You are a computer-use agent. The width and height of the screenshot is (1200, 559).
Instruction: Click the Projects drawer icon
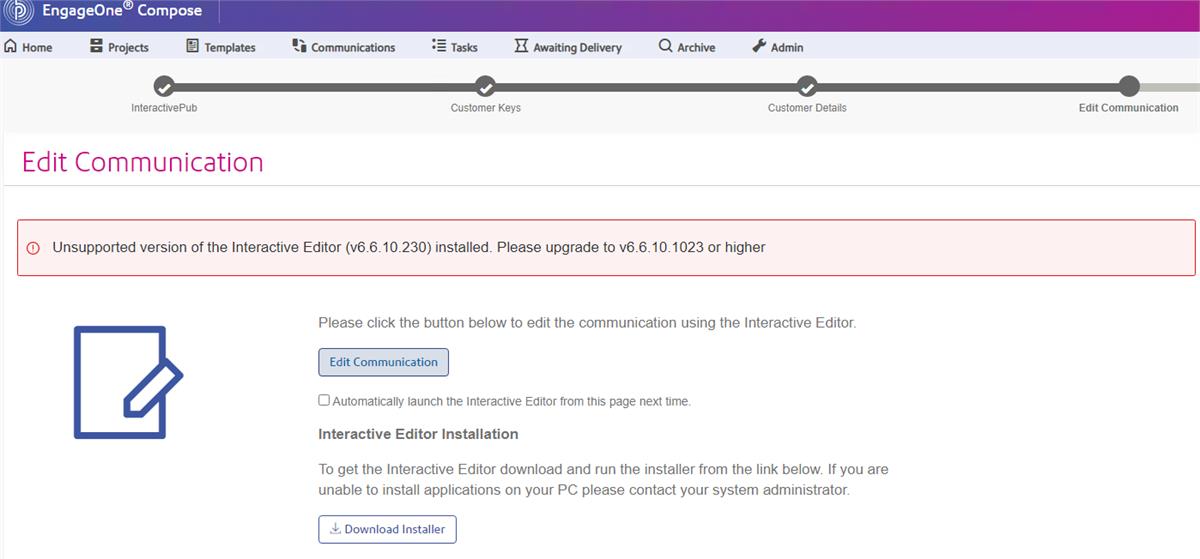click(x=97, y=46)
